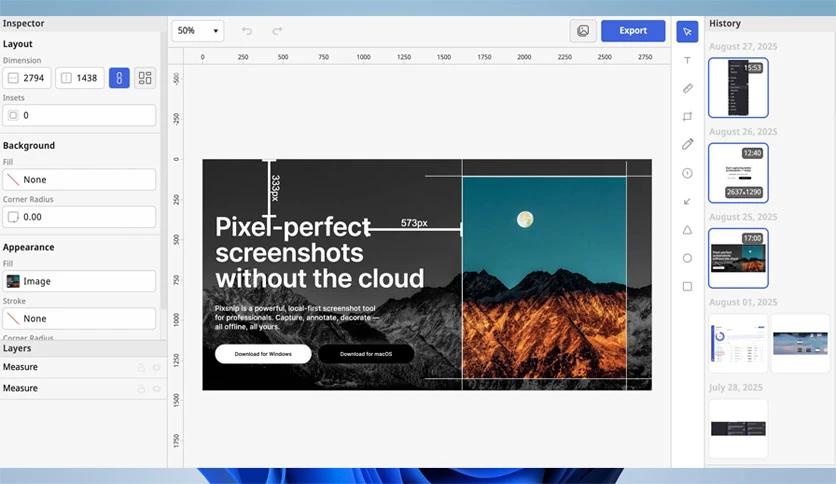Screen dimensions: 836x484
Task: Click the 2637x1290 size badge on thumbnail
Action: (x=744, y=192)
